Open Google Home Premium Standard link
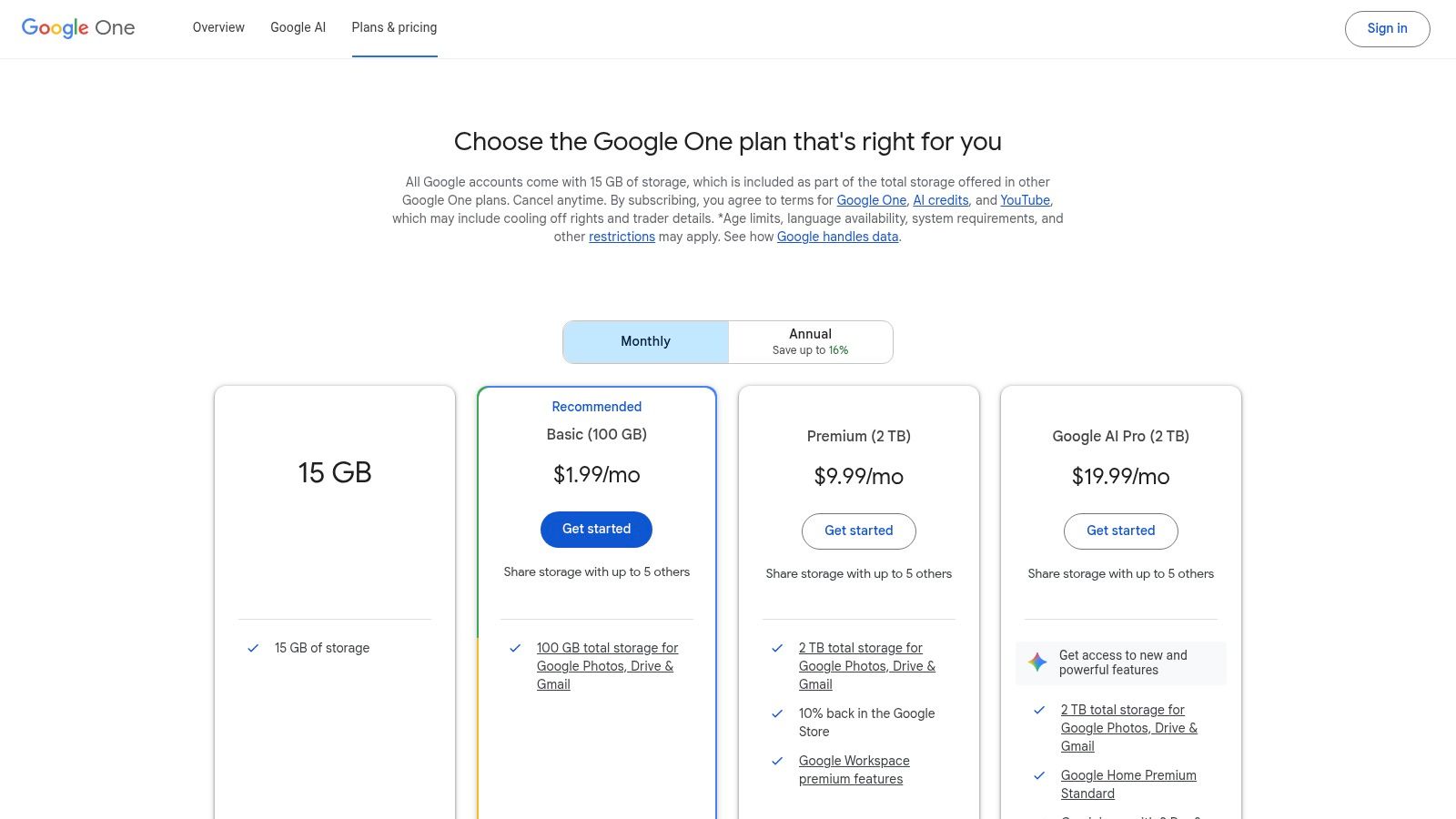This screenshot has height=819, width=1456. click(1128, 784)
